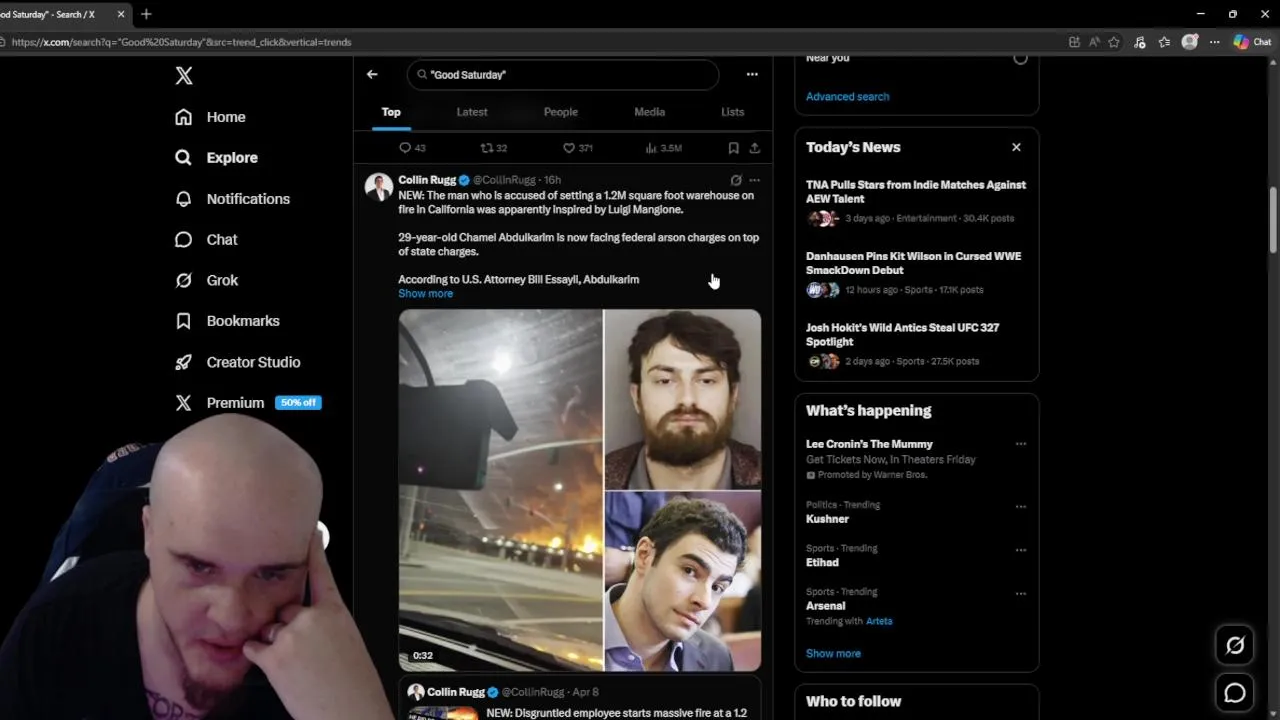Open Collin Rugg's profile avatar
This screenshot has width=1280, height=720.
(379, 187)
